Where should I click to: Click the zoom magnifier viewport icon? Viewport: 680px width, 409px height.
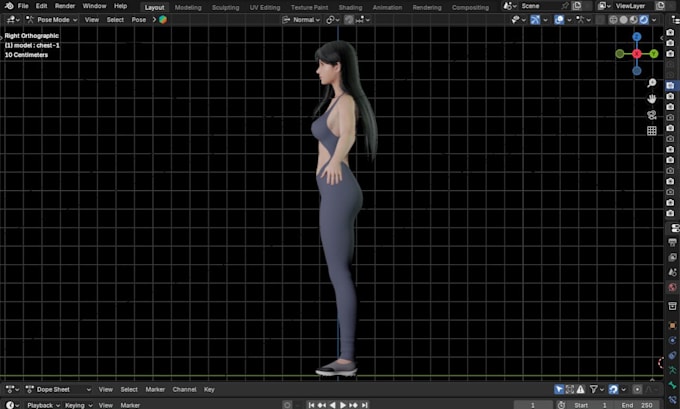pos(651,83)
